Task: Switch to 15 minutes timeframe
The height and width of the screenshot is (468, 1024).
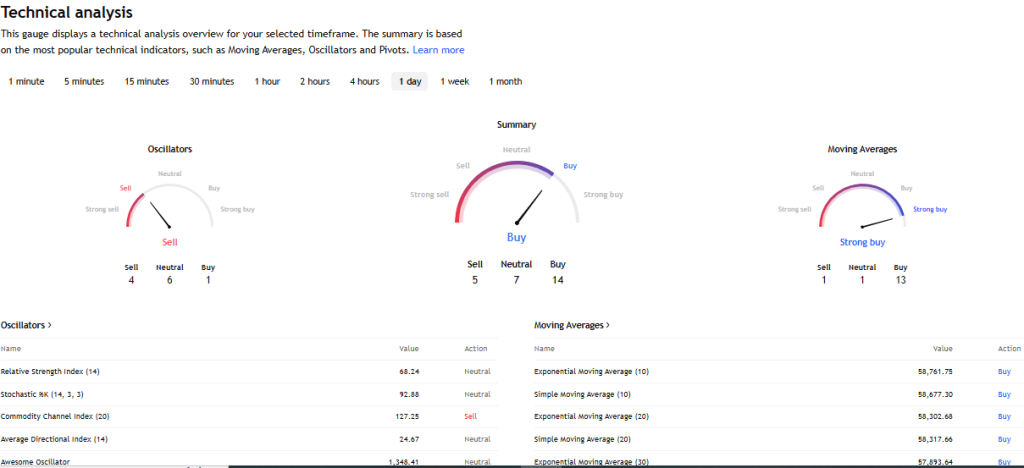Action: (147, 82)
